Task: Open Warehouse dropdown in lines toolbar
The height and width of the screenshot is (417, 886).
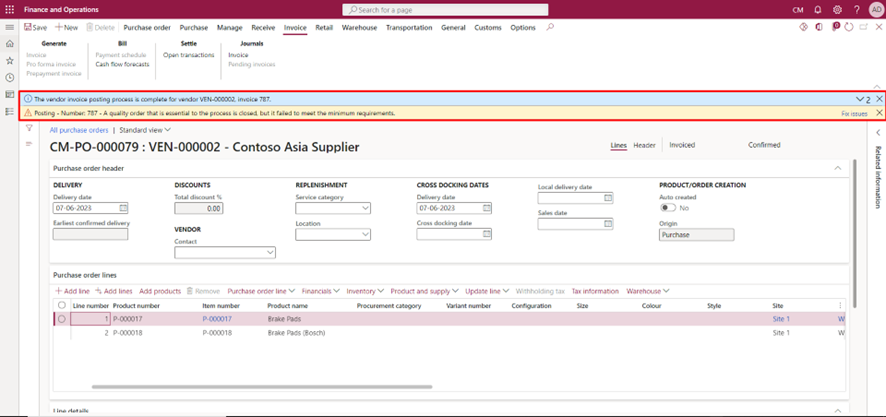Action: 648,291
